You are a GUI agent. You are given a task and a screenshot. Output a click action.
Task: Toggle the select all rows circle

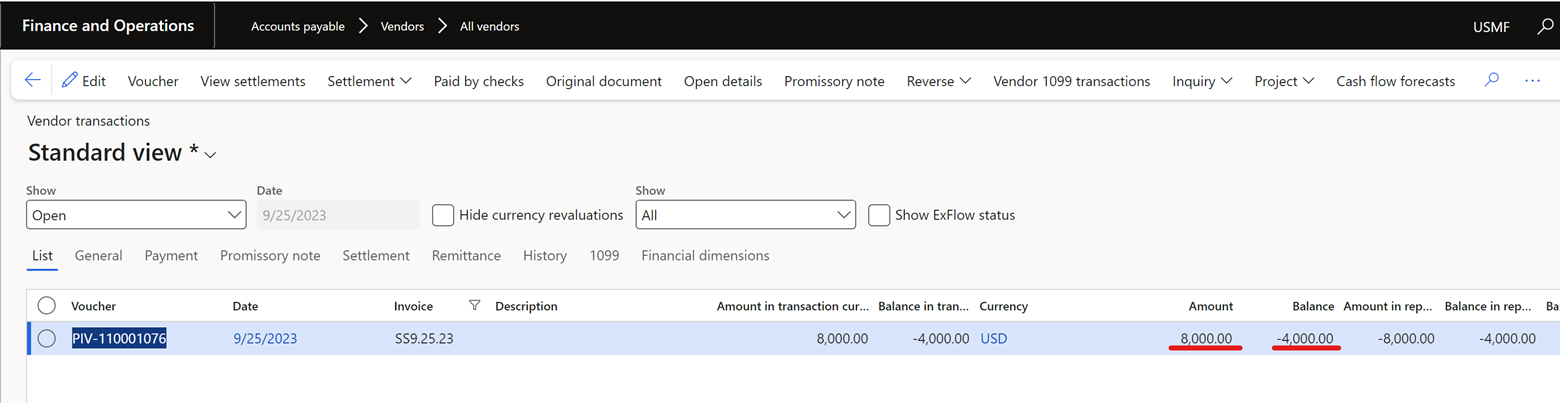pyautogui.click(x=46, y=306)
